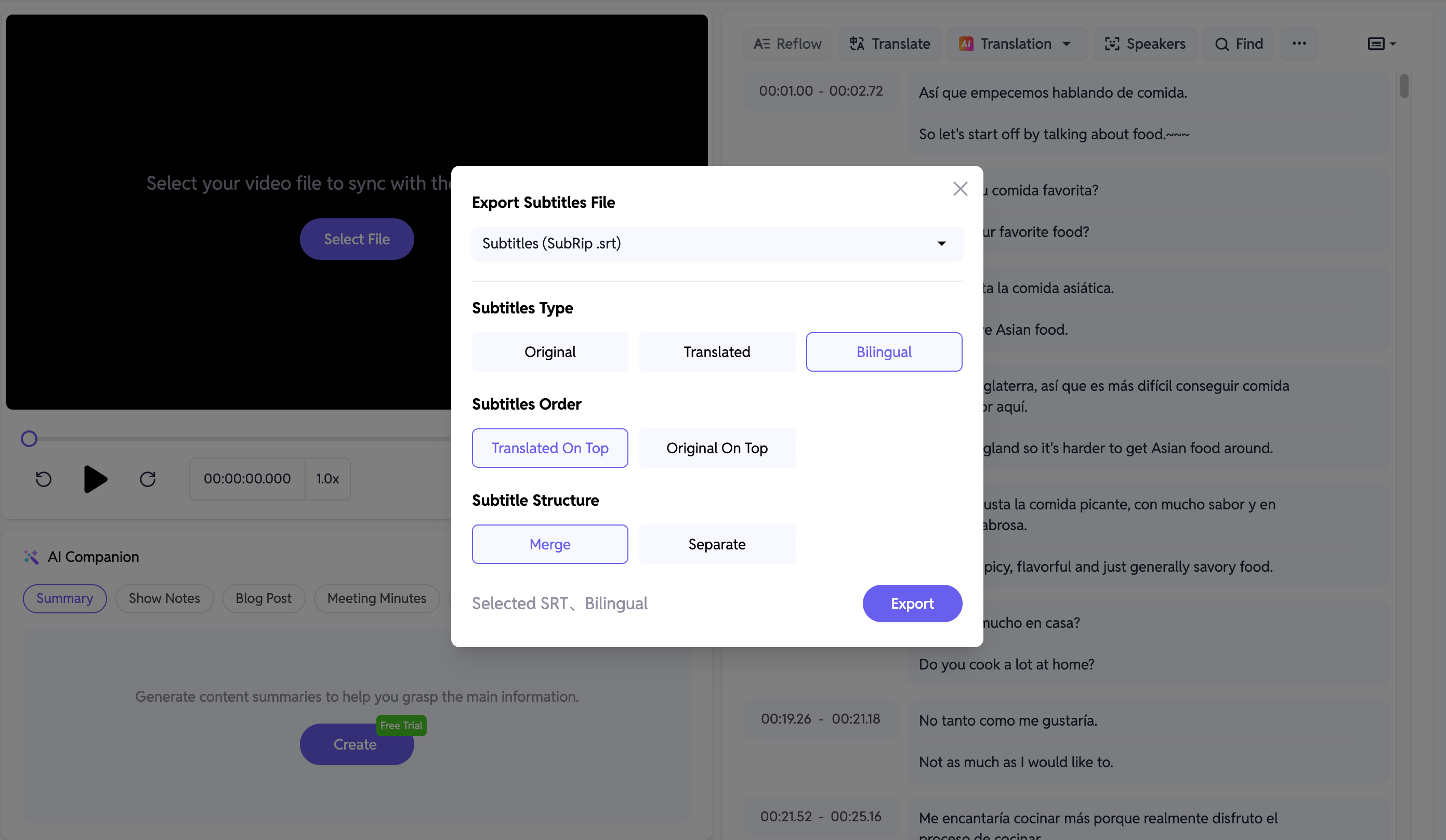
Task: Switch to Blog Post tab
Action: [x=263, y=597]
